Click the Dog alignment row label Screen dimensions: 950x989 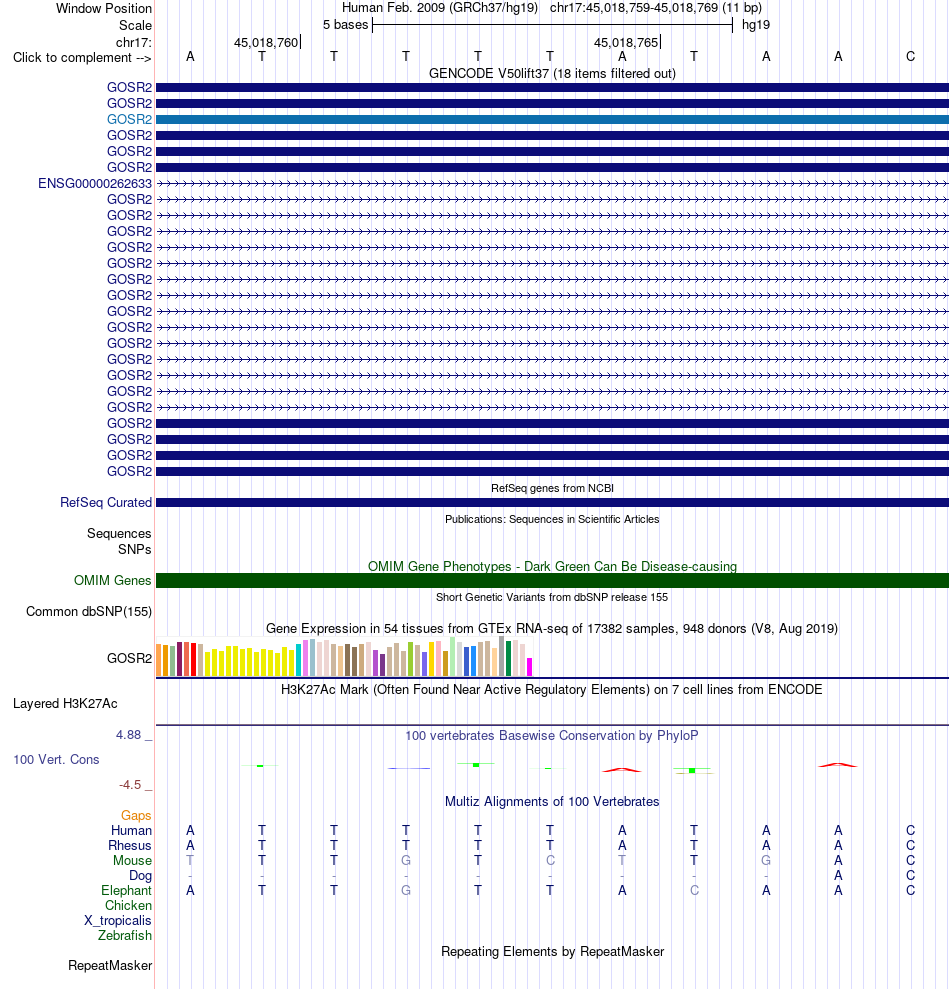coord(140,875)
